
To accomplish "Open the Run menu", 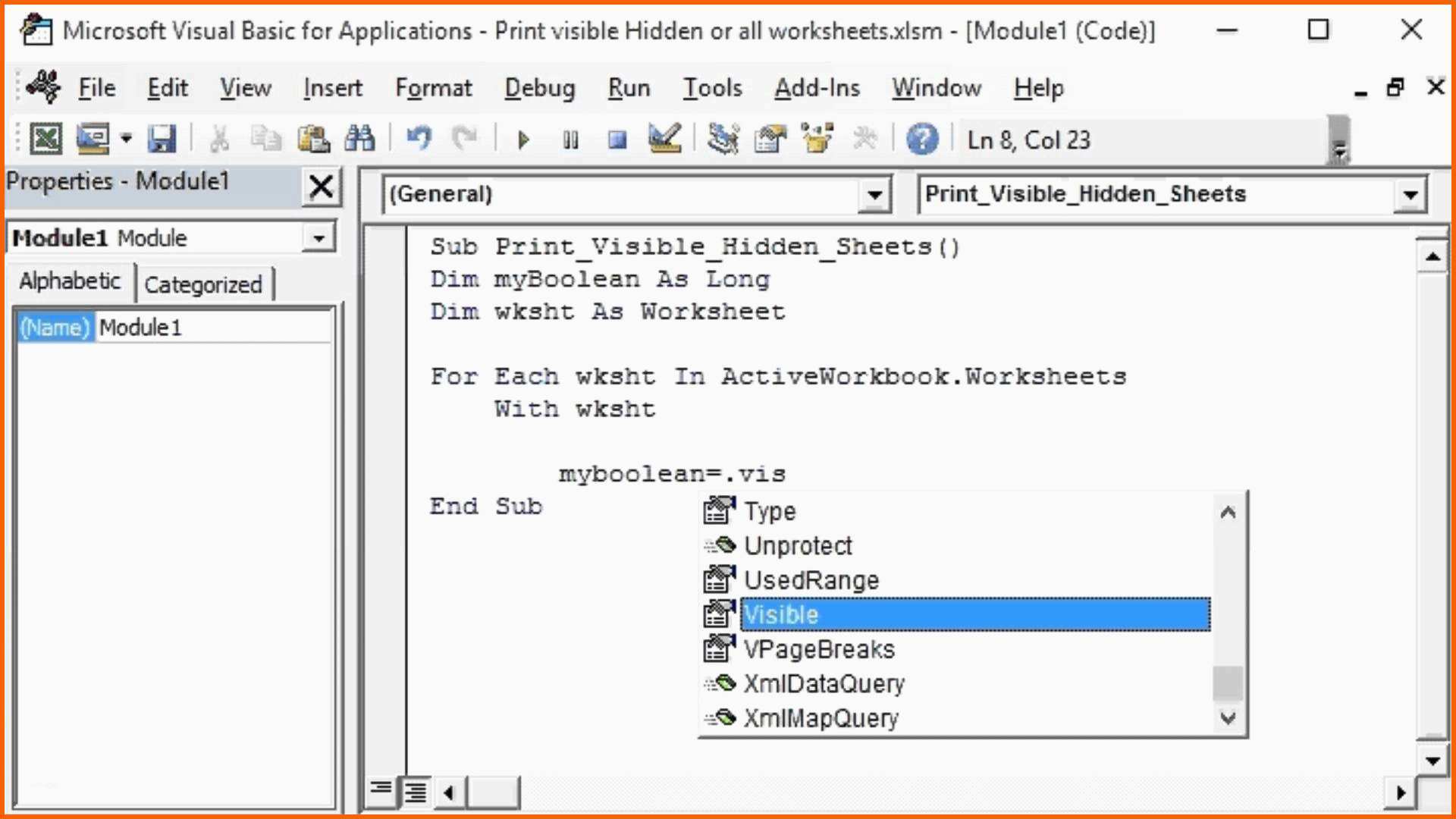I will coord(629,88).
